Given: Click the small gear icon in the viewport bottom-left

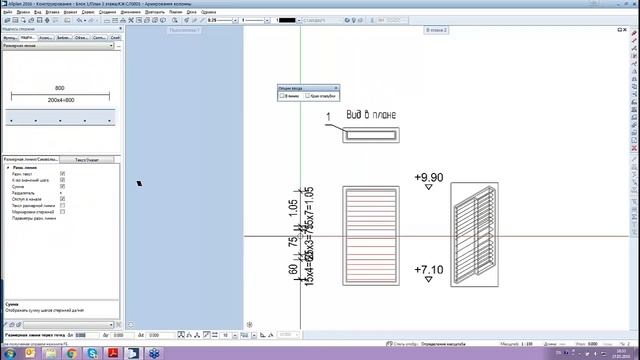Looking at the screenshot, I should coord(249,325).
